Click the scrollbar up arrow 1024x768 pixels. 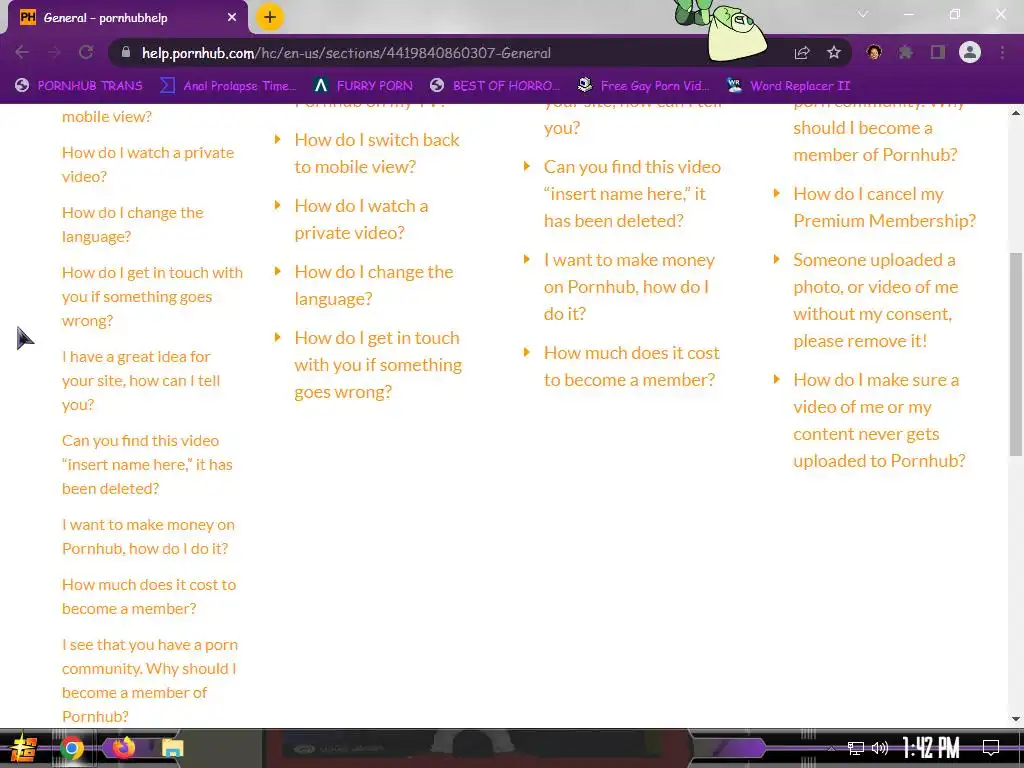pyautogui.click(x=1016, y=112)
